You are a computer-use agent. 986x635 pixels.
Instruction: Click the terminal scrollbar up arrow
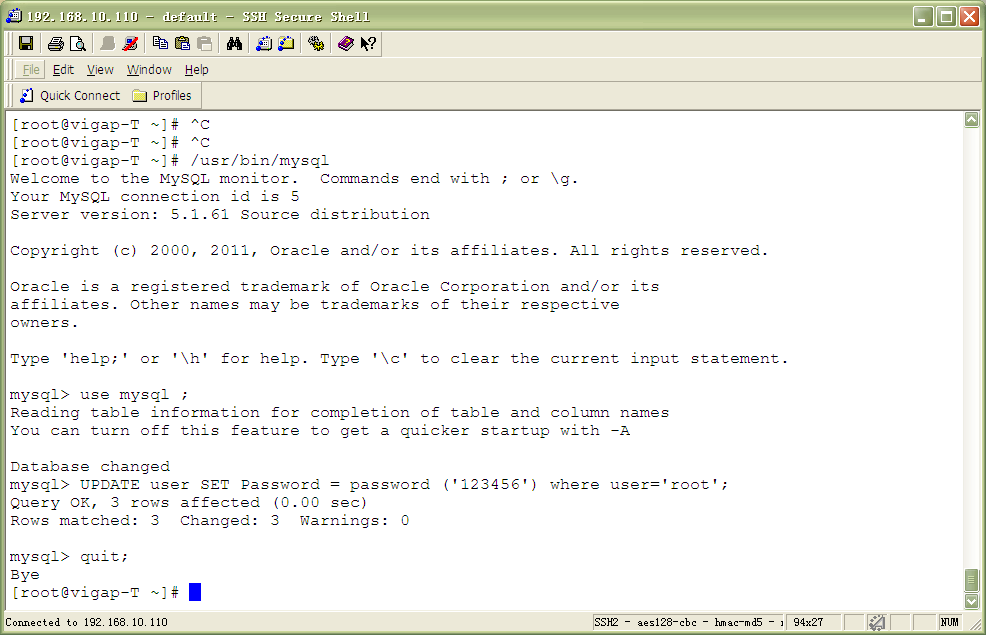tap(971, 120)
